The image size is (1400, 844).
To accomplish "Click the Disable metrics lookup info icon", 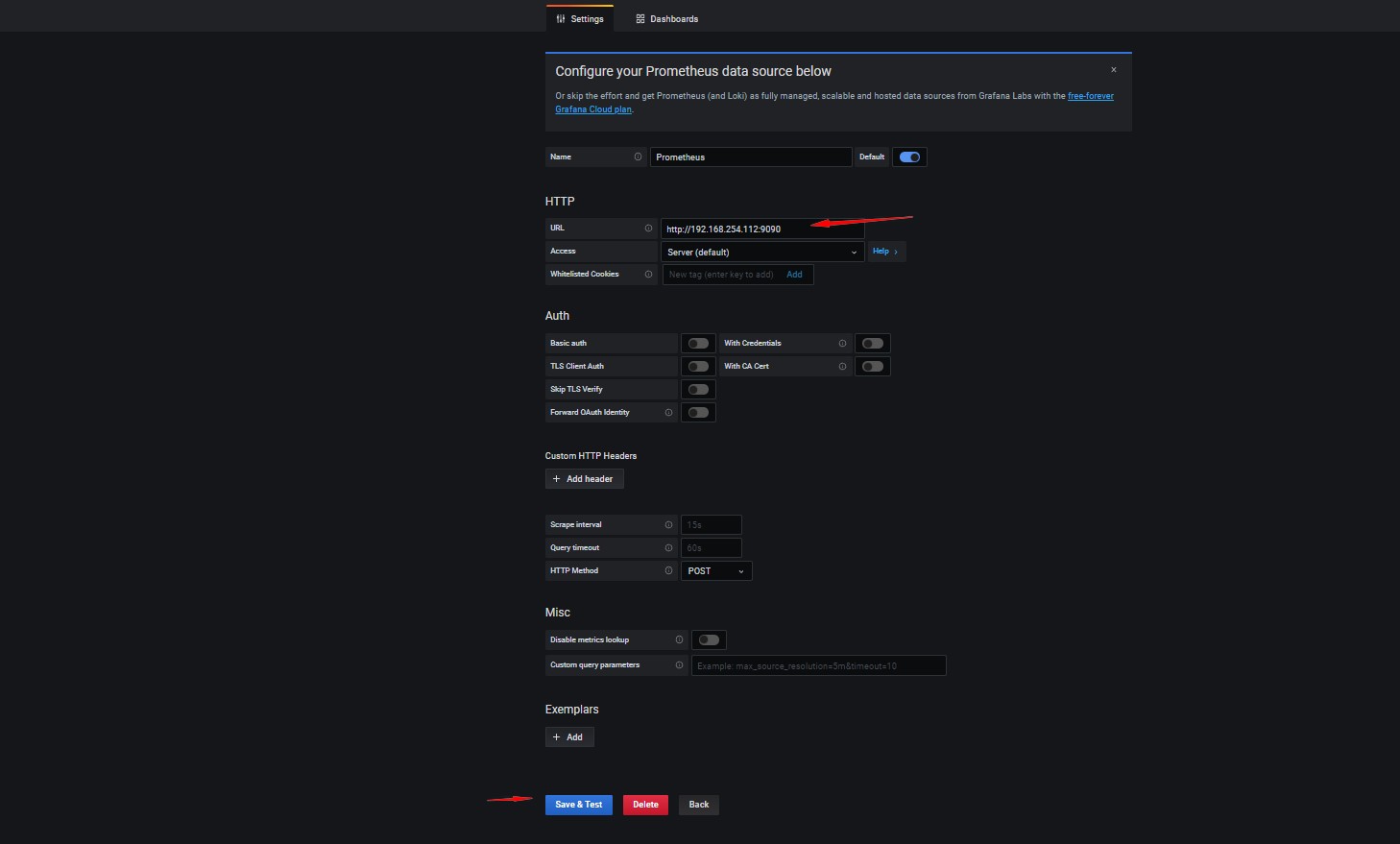I will 679,640.
